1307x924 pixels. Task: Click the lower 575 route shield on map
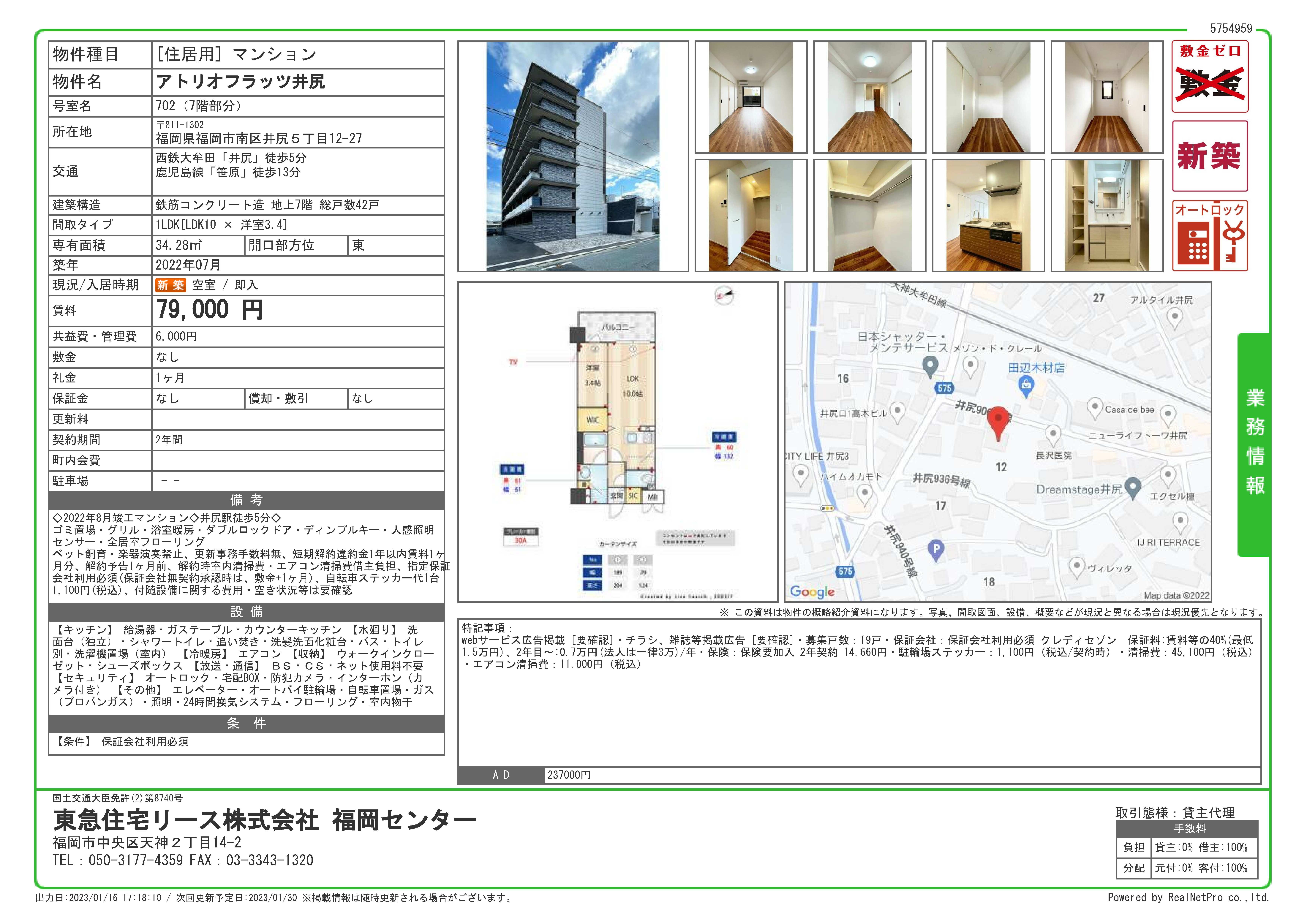click(x=845, y=572)
